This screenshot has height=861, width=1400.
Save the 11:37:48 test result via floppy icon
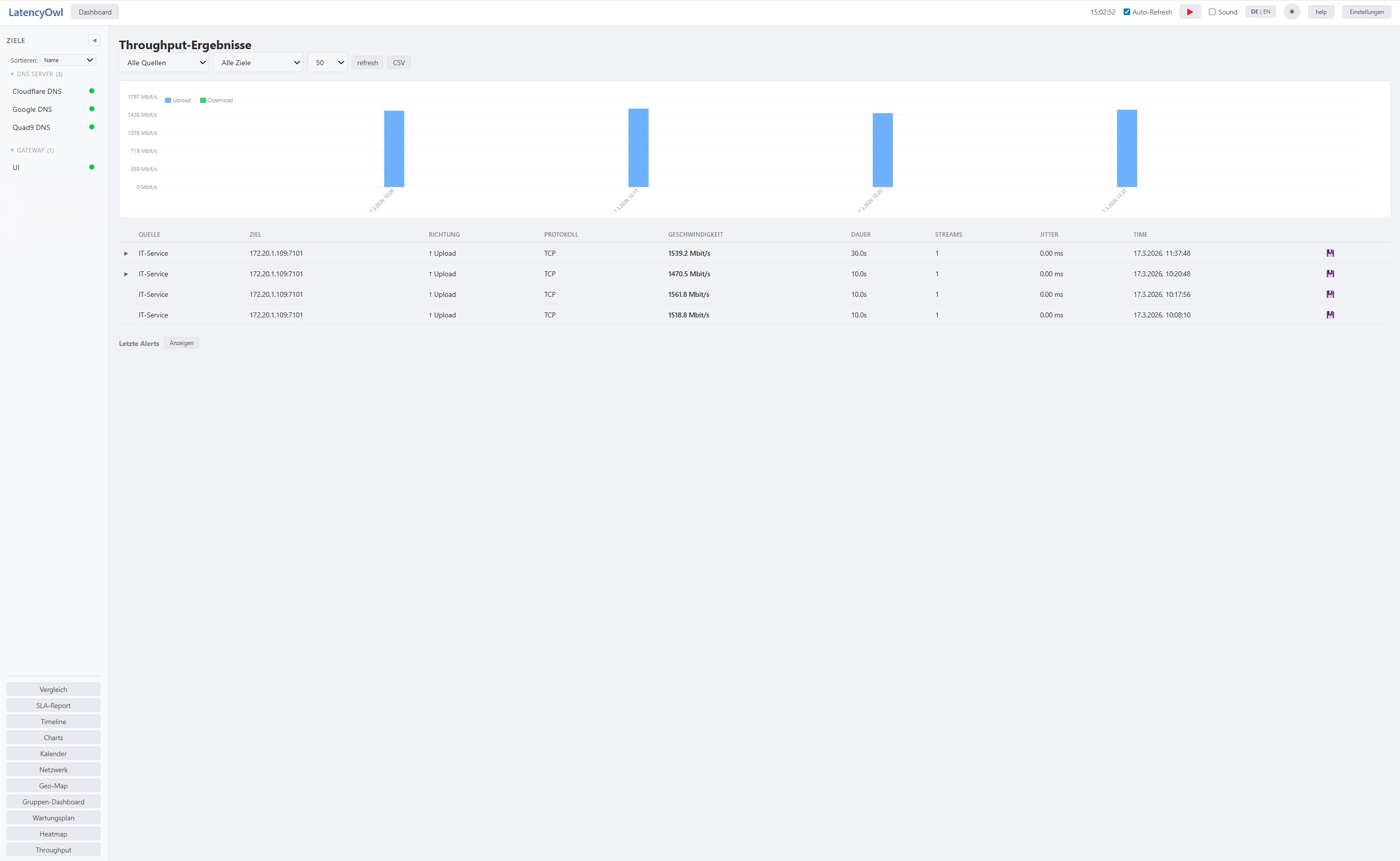point(1331,253)
